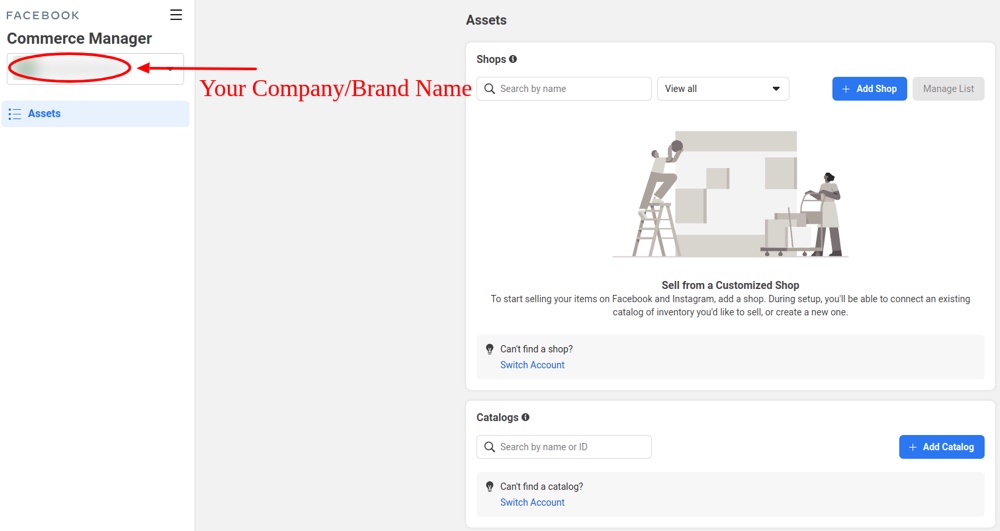1000x531 pixels.
Task: Open the hamburger menu in the sidebar header
Action: pyautogui.click(x=176, y=15)
